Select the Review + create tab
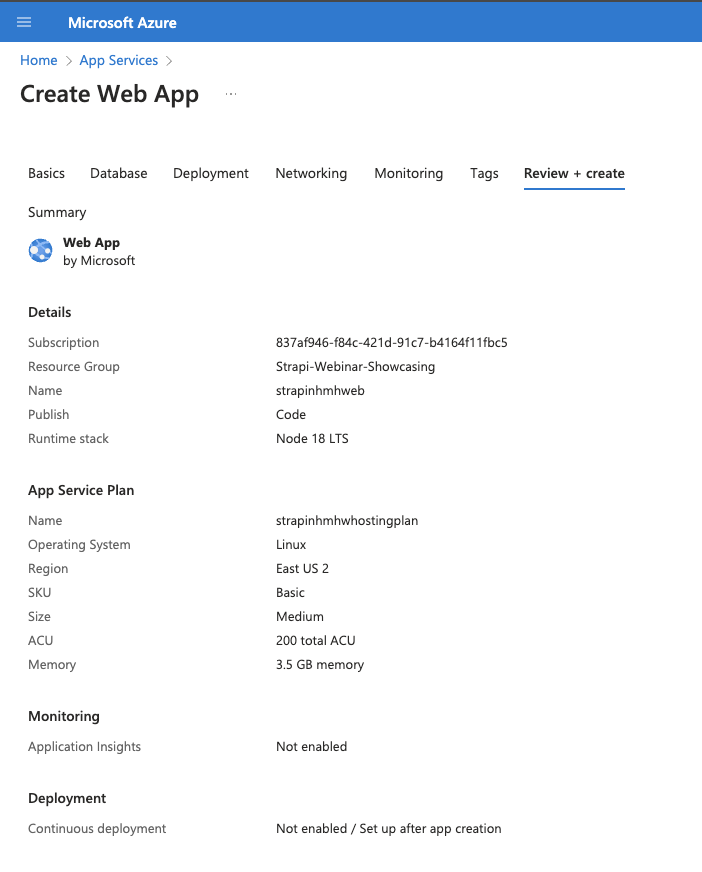Image resolution: width=702 pixels, height=872 pixels. pos(574,174)
